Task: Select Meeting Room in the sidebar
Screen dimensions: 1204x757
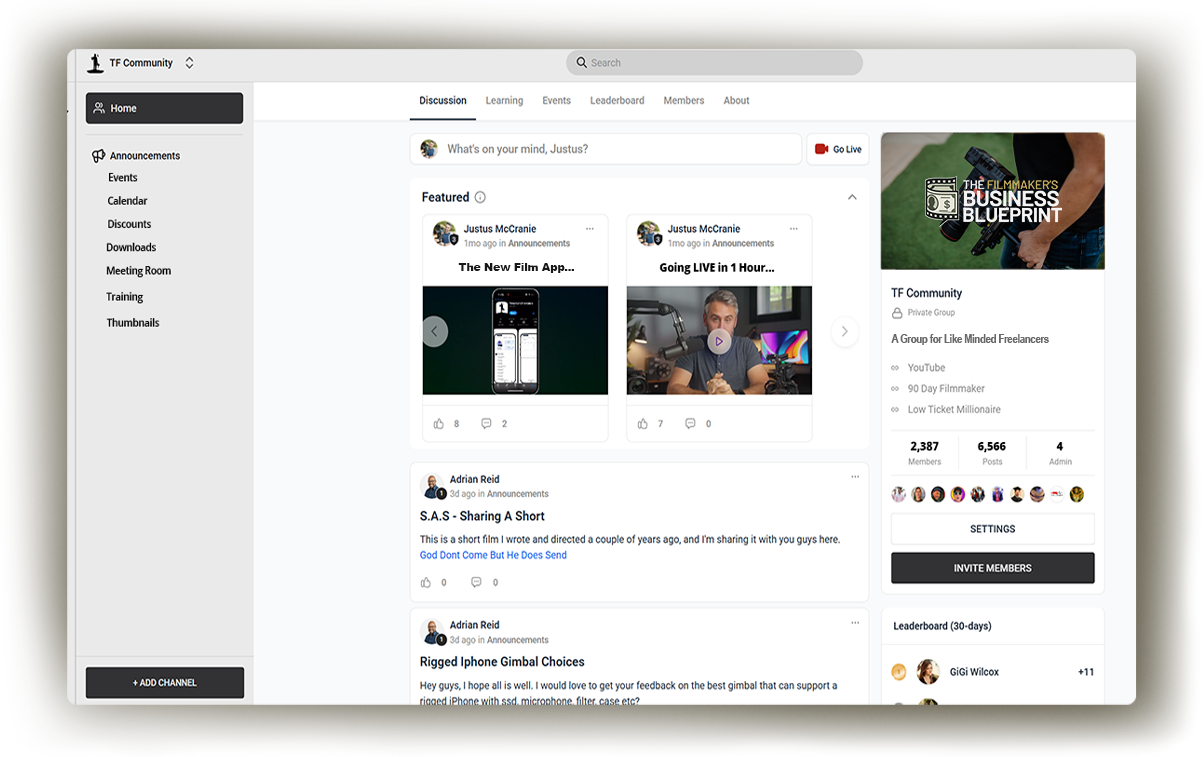Action: point(138,271)
